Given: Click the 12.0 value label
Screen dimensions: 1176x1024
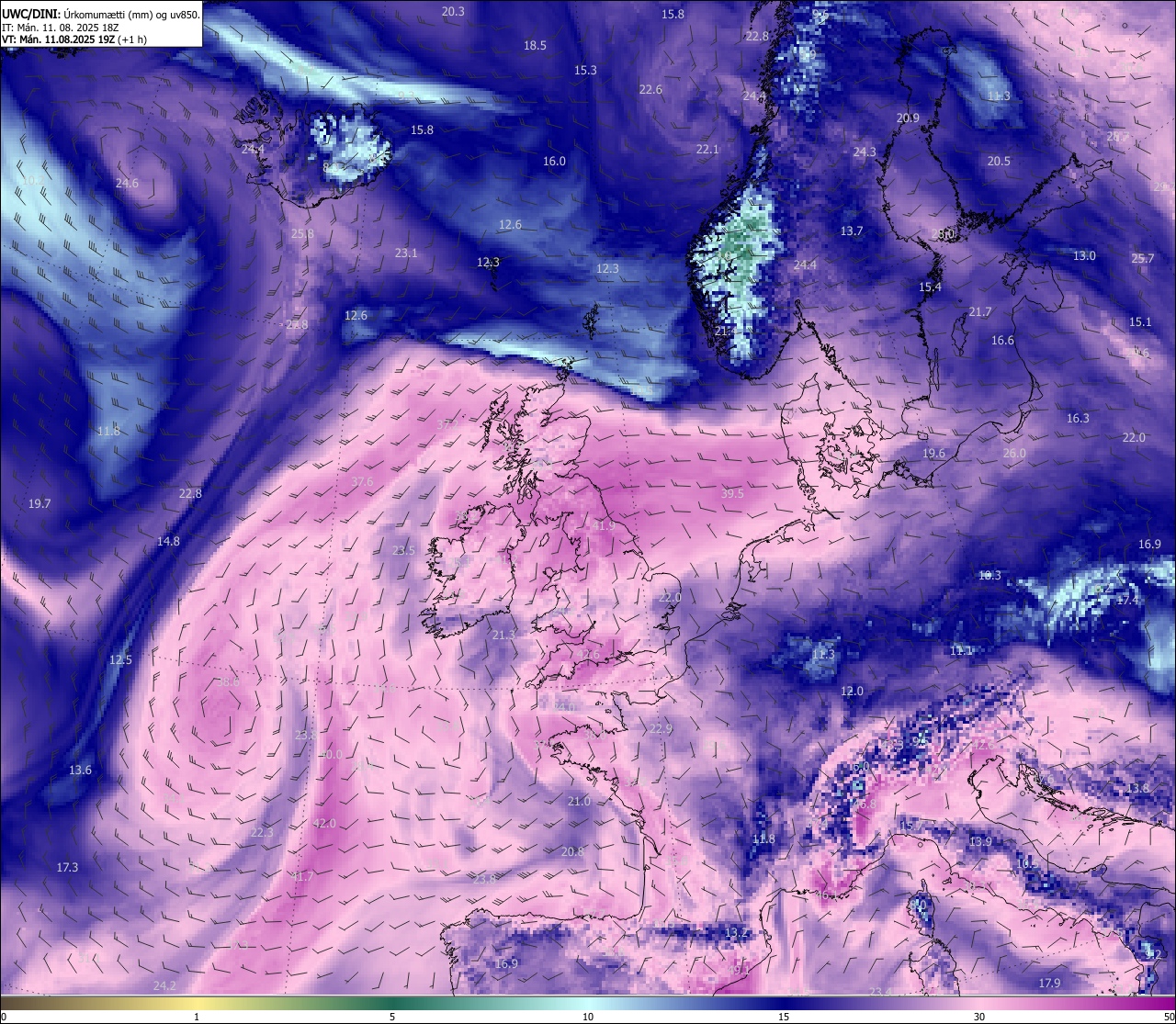Looking at the screenshot, I should point(852,692).
